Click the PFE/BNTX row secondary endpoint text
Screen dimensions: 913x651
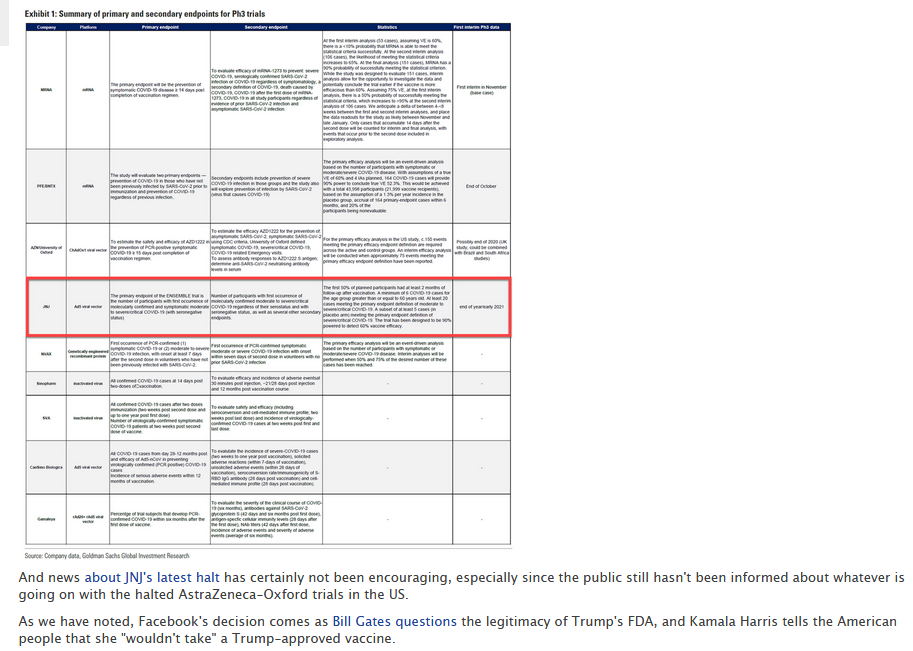tap(266, 186)
